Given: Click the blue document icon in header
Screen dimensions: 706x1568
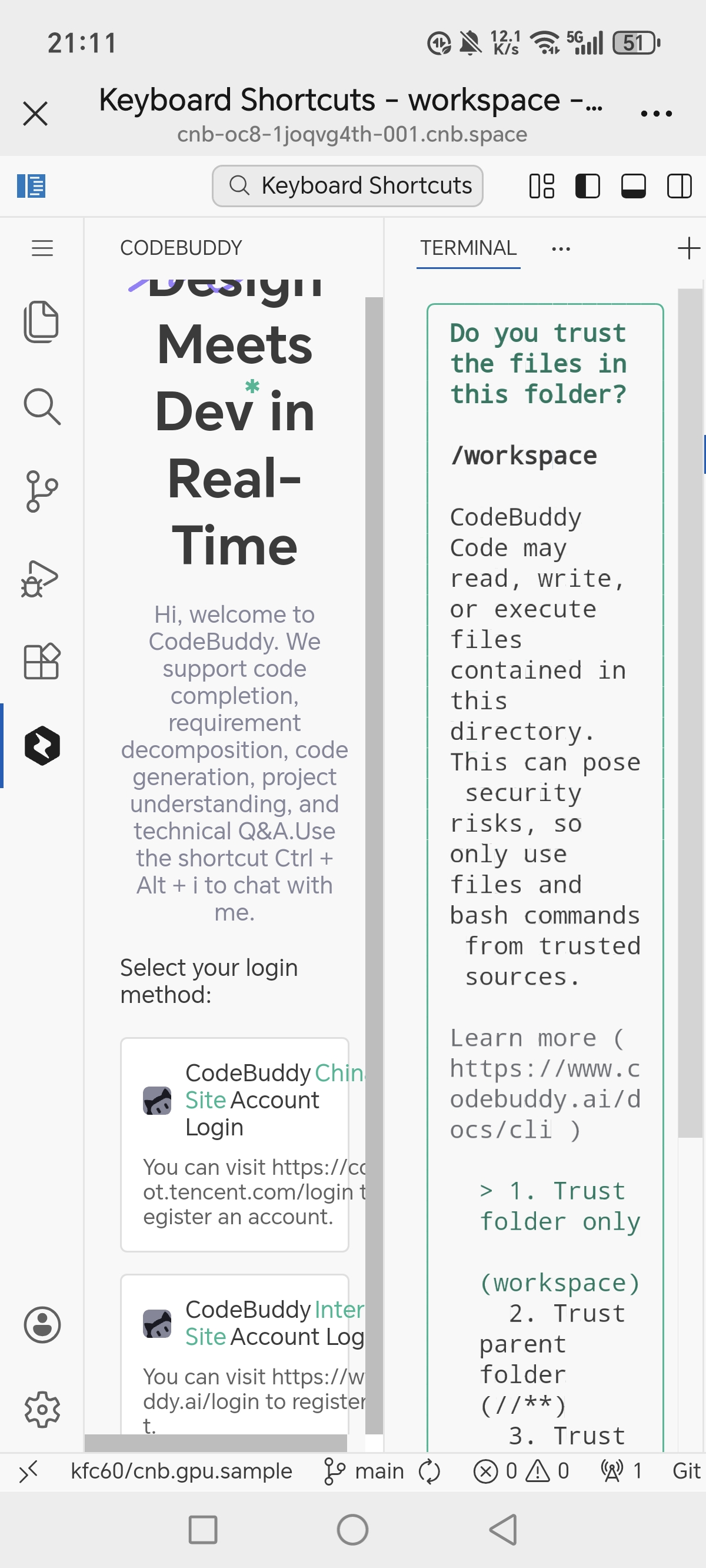Looking at the screenshot, I should [x=31, y=185].
